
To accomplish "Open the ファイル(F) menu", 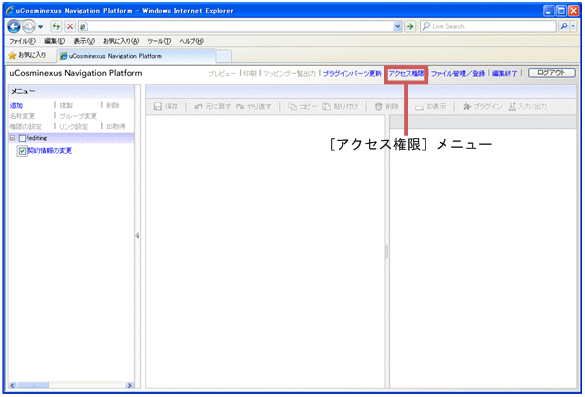I will 22,41.
